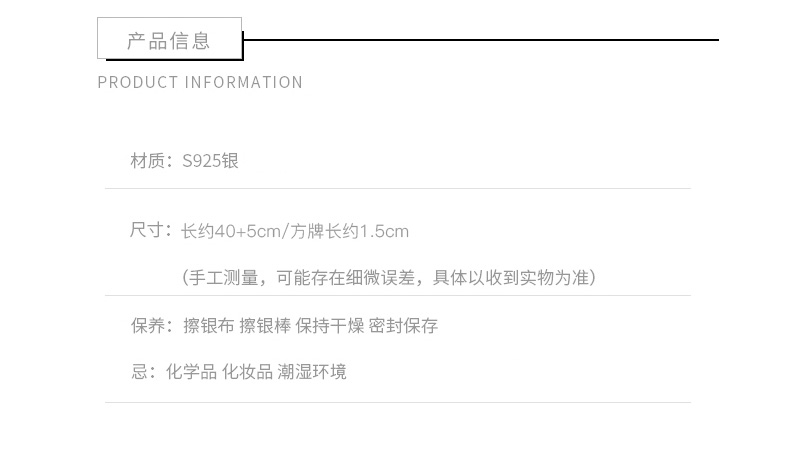Click the 化妆品 text
The image size is (790, 467).
pyautogui.click(x=247, y=372)
